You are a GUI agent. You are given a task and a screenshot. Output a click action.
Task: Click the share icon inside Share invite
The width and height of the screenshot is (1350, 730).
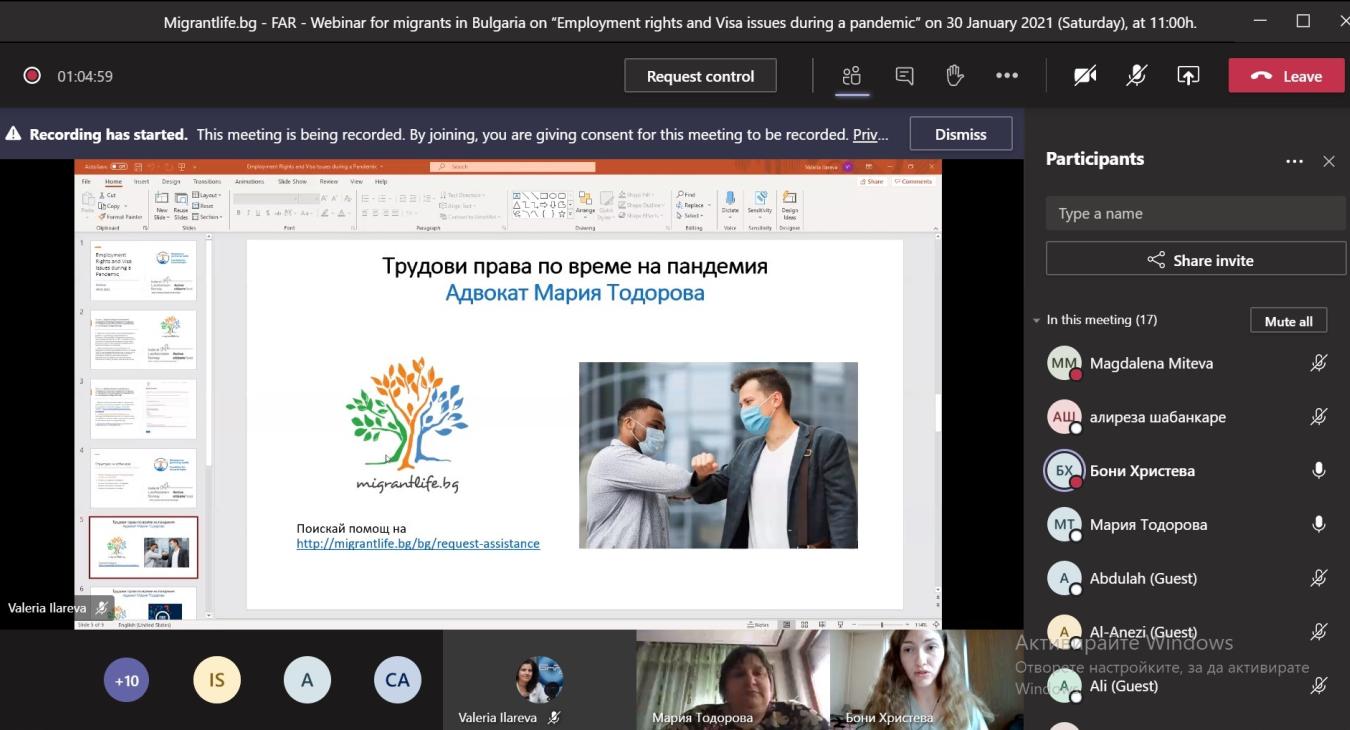click(x=1156, y=260)
